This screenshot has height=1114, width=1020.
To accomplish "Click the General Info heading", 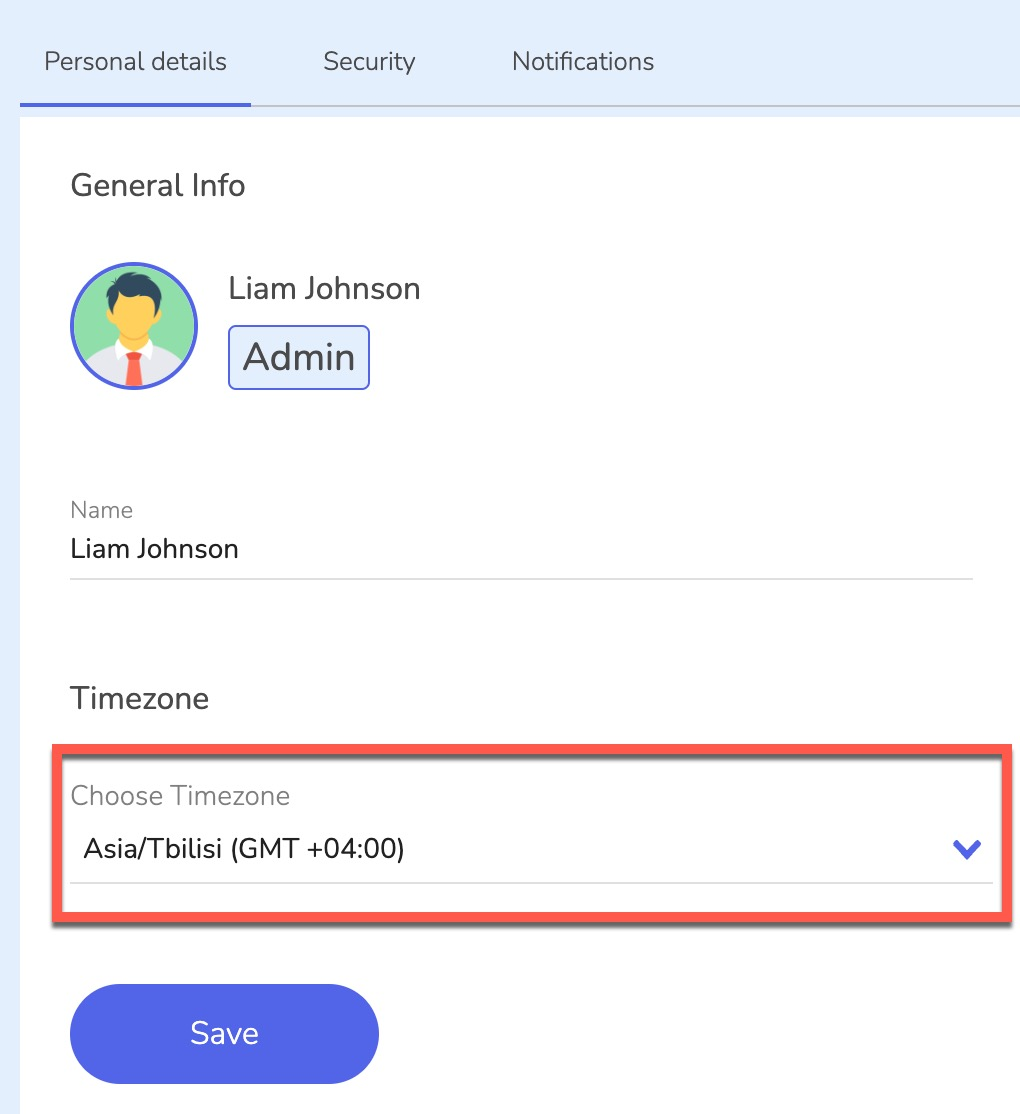I will coord(158,186).
